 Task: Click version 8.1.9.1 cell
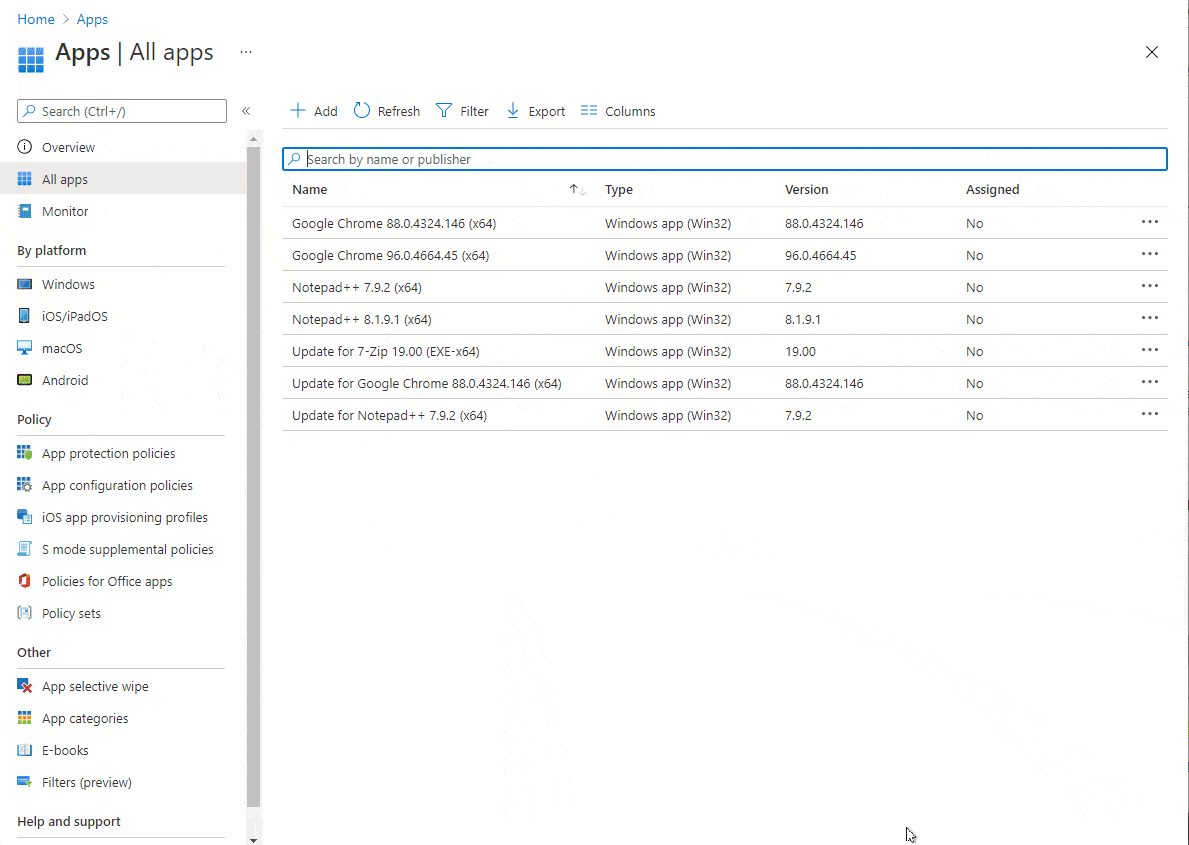point(802,319)
